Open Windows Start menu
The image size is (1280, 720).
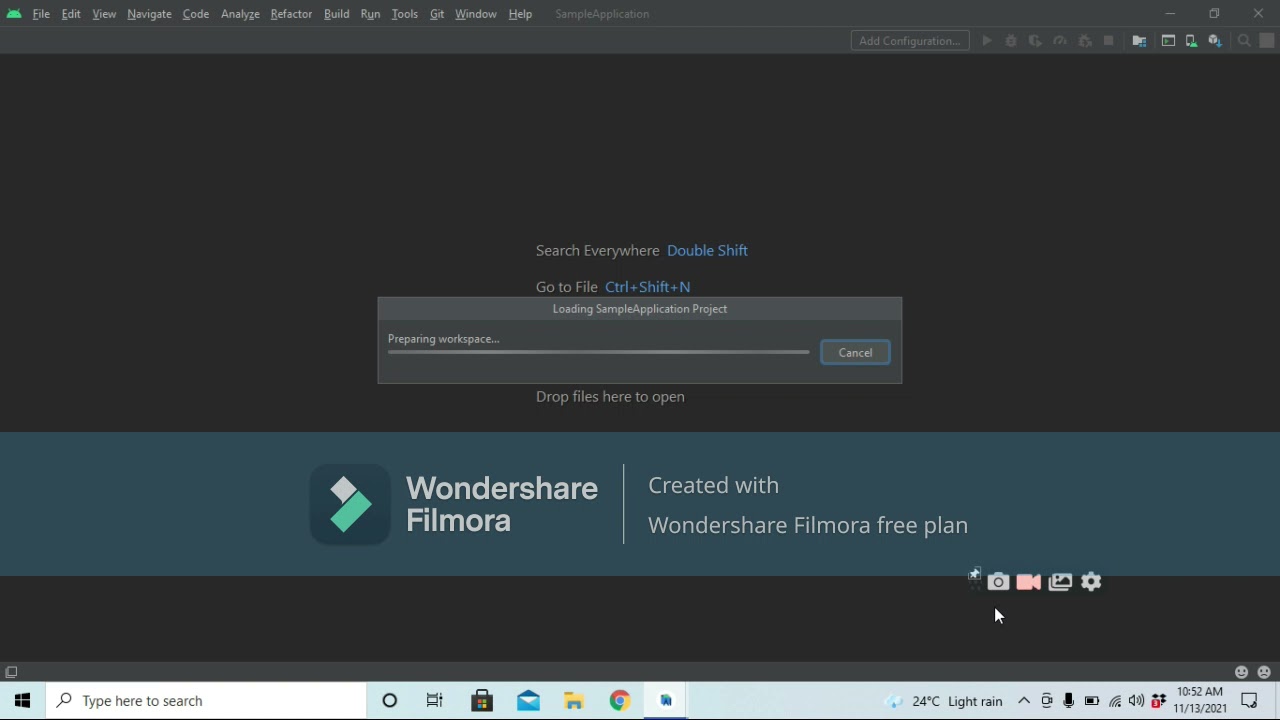22,701
